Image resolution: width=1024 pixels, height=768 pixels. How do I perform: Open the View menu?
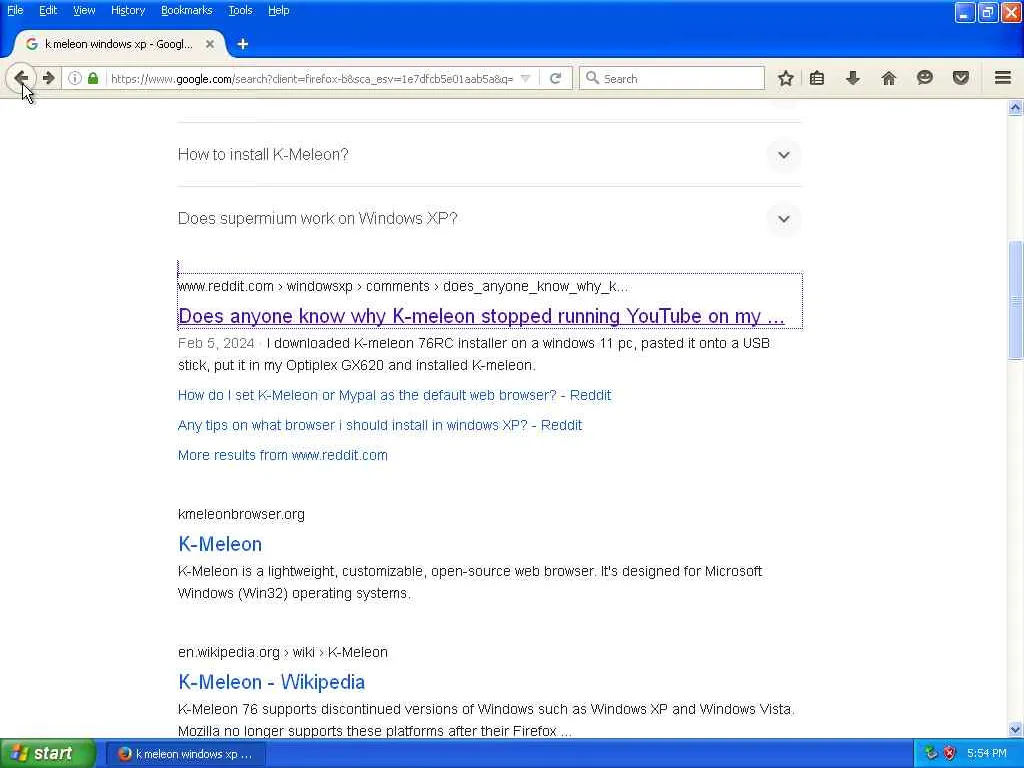[84, 10]
